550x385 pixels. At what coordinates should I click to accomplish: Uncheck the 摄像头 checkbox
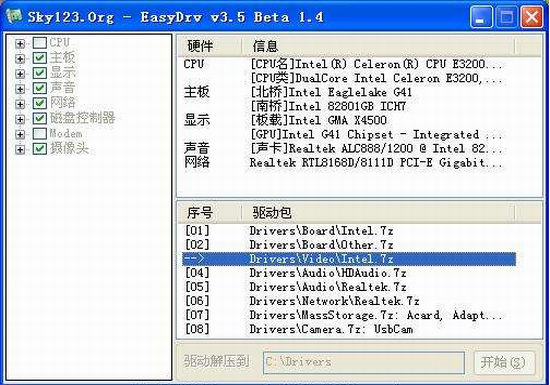pyautogui.click(x=40, y=149)
